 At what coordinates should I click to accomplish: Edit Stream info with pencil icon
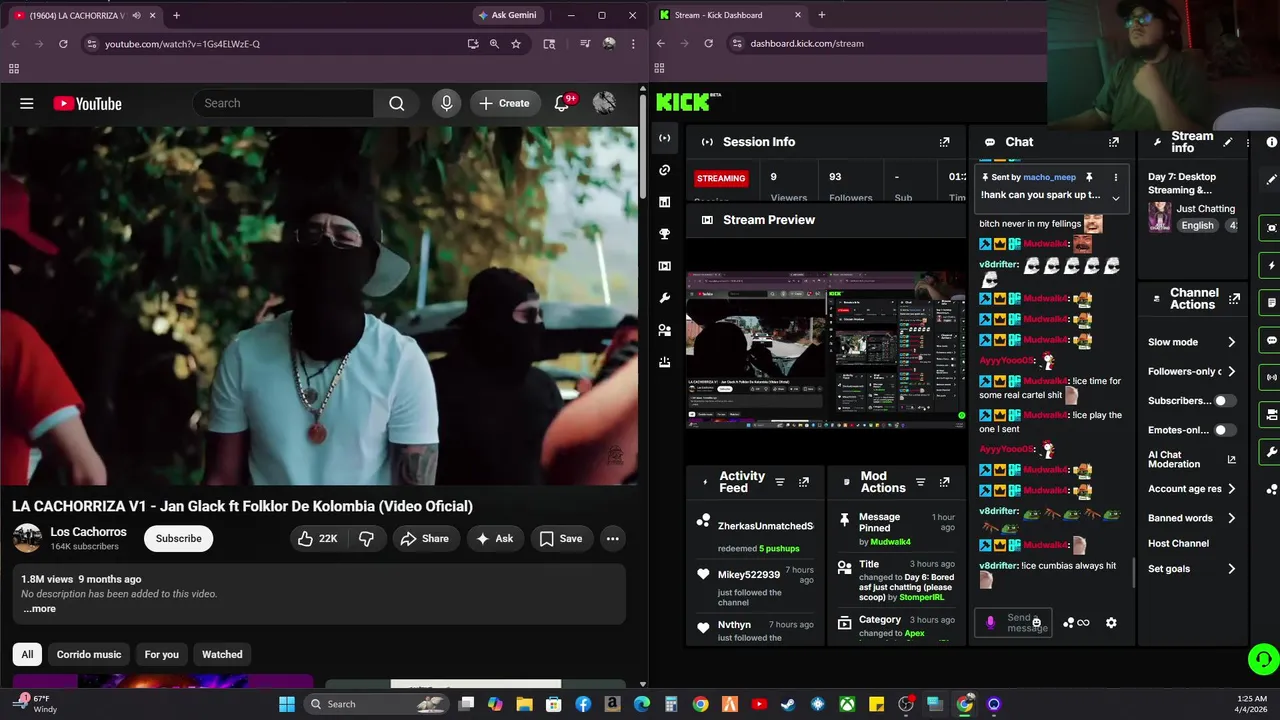point(1228,142)
